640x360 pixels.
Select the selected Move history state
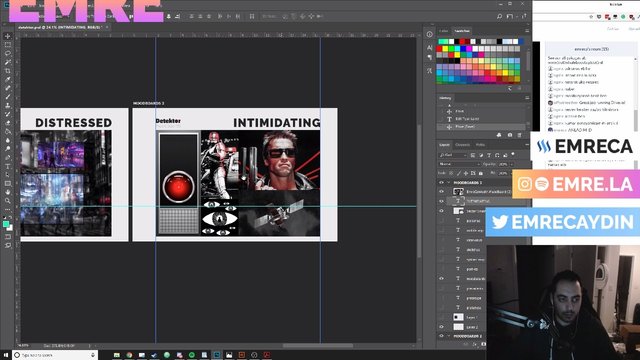pos(482,127)
